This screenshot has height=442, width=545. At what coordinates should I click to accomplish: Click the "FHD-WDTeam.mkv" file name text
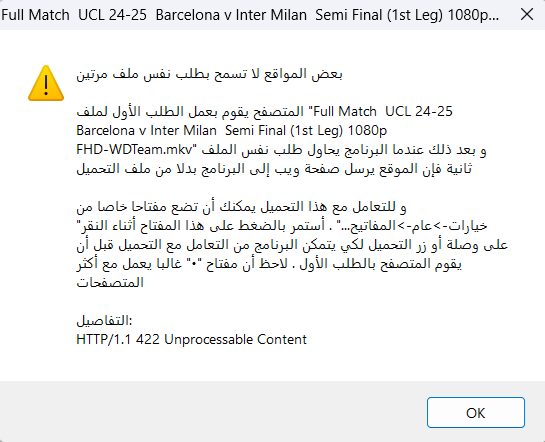pyautogui.click(x=134, y=149)
